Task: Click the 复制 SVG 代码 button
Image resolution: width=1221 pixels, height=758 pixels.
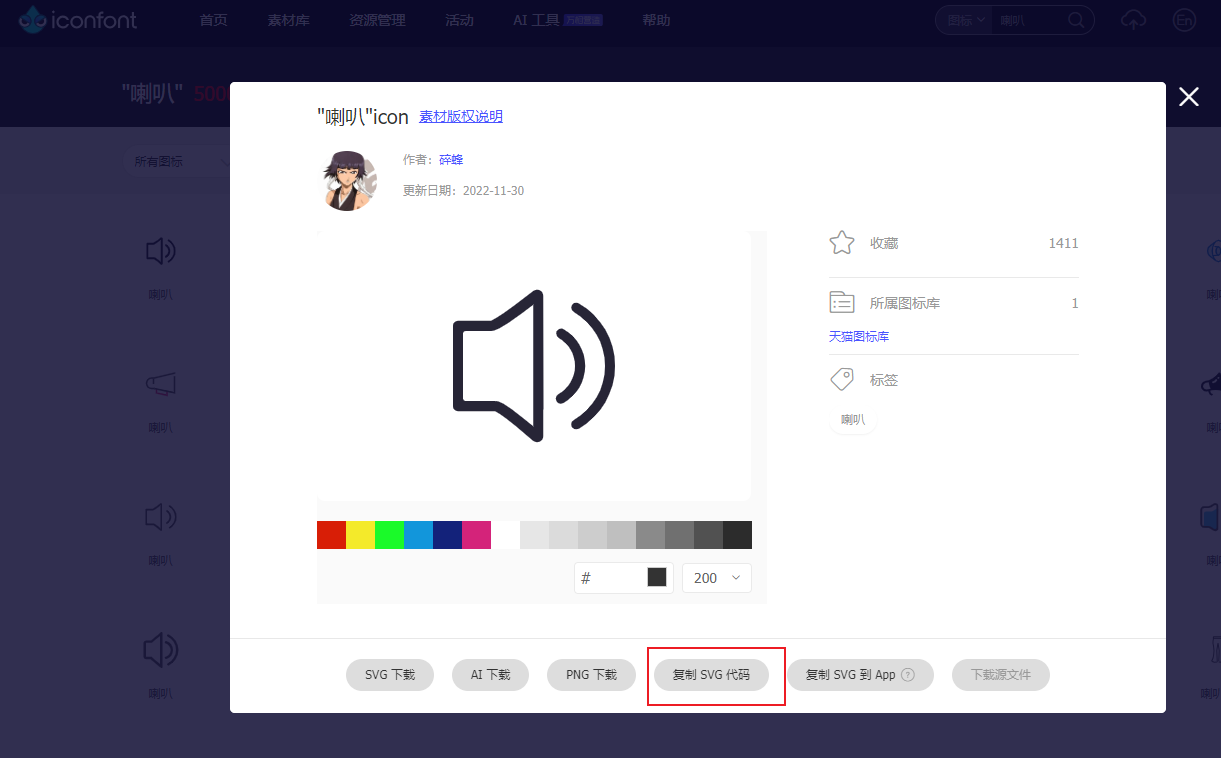Action: (x=711, y=675)
